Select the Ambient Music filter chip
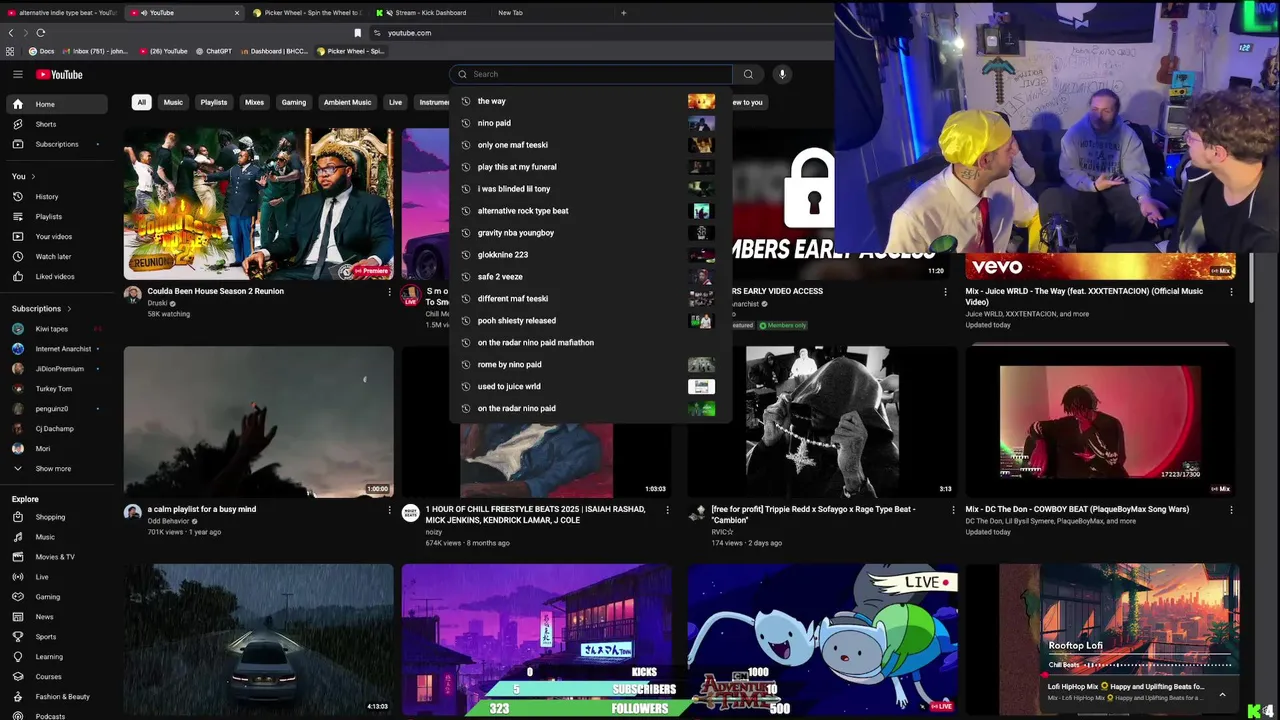Screen dimensions: 1280x720 347,102
